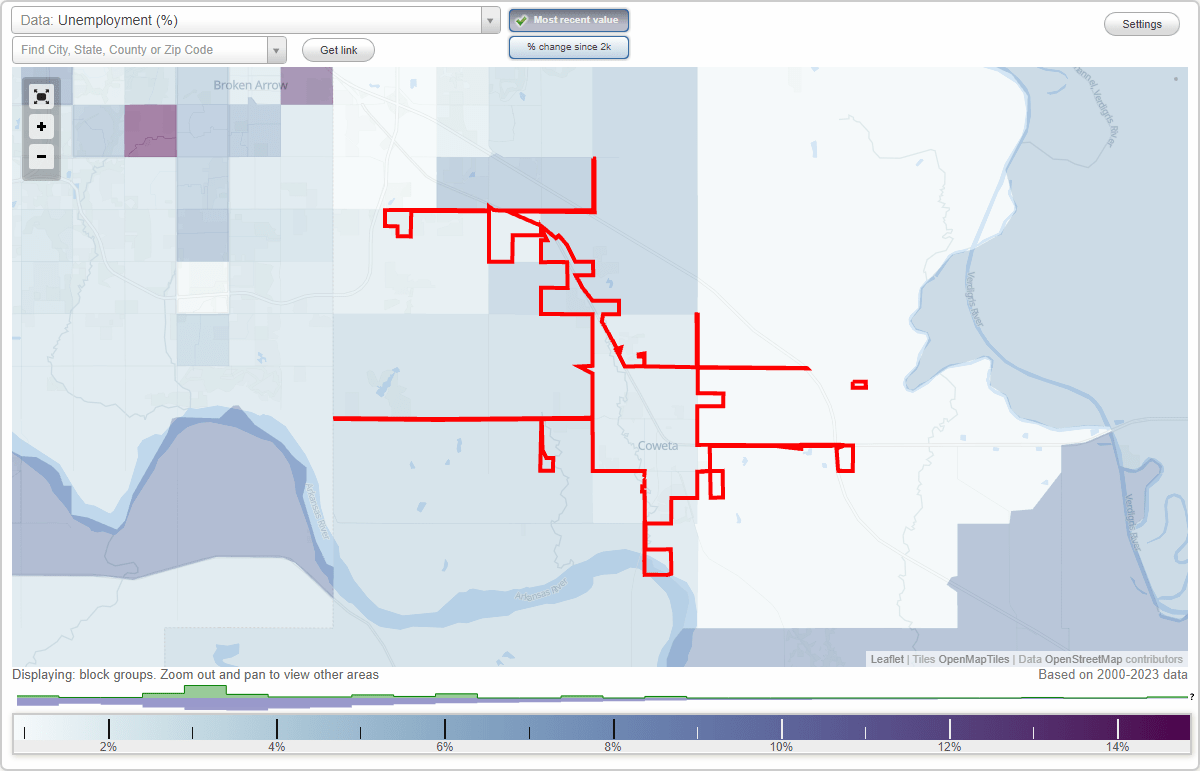Click the 8% mark on the color legend
The width and height of the screenshot is (1200, 771).
pos(613,747)
